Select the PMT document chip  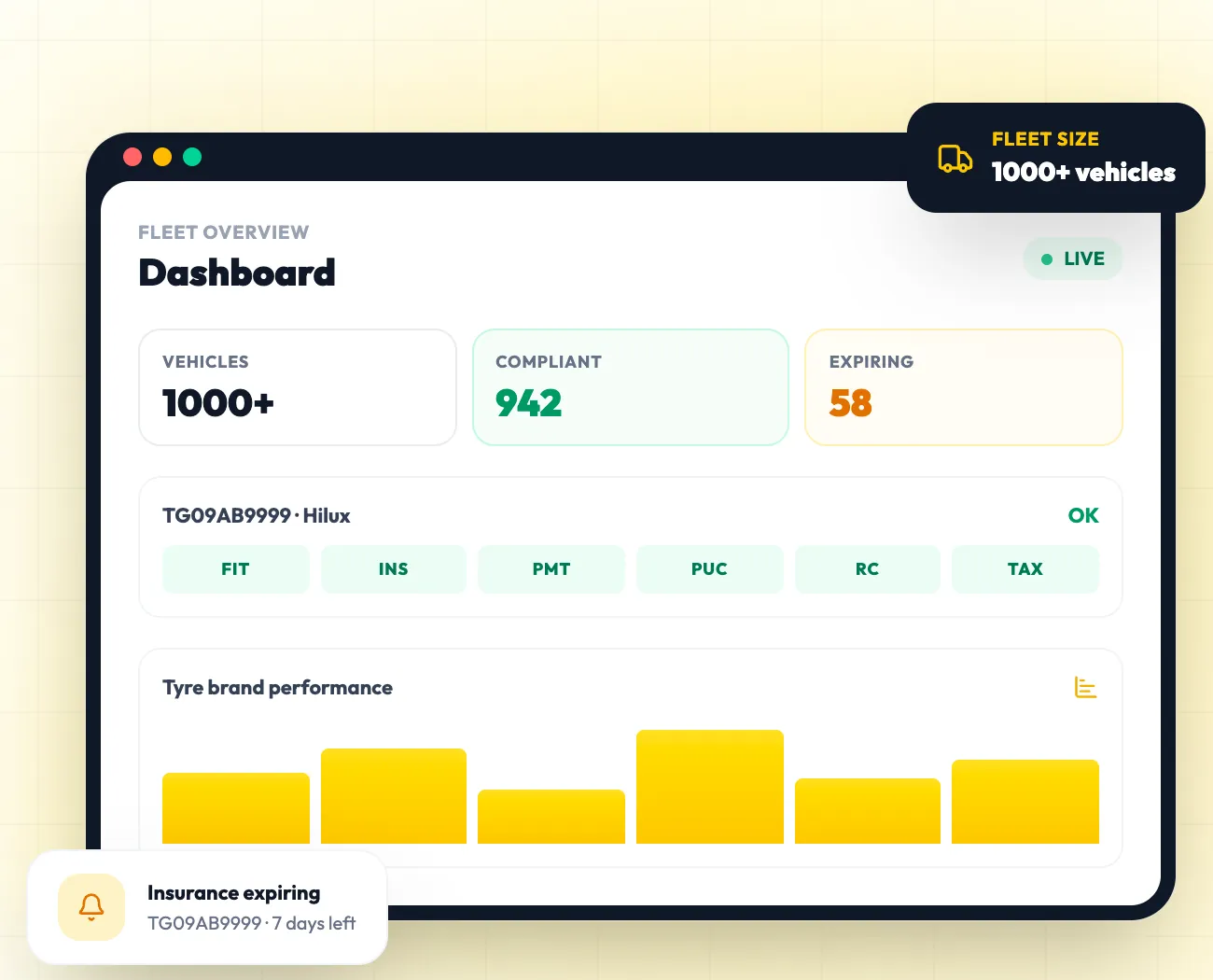point(551,569)
